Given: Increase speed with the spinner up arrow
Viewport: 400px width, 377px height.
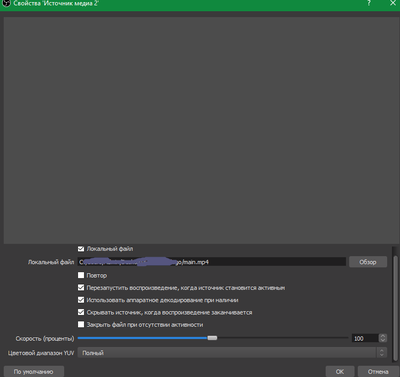Looking at the screenshot, I should 383,336.
